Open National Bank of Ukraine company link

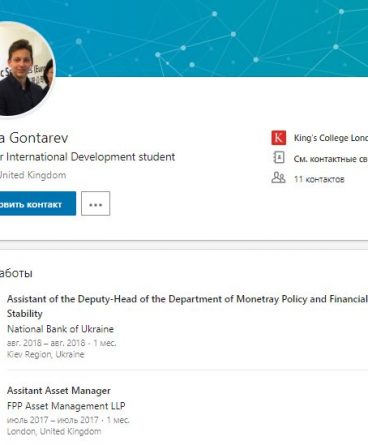coord(60,329)
